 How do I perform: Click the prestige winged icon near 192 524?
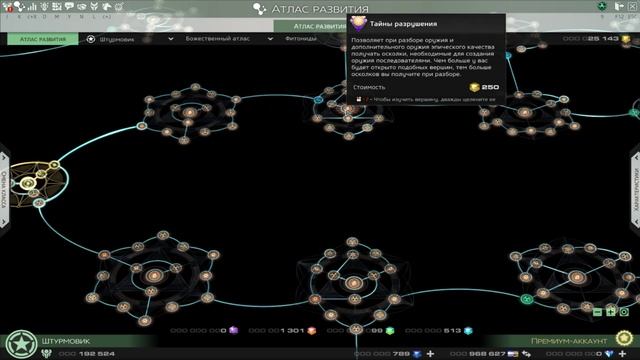(47, 354)
